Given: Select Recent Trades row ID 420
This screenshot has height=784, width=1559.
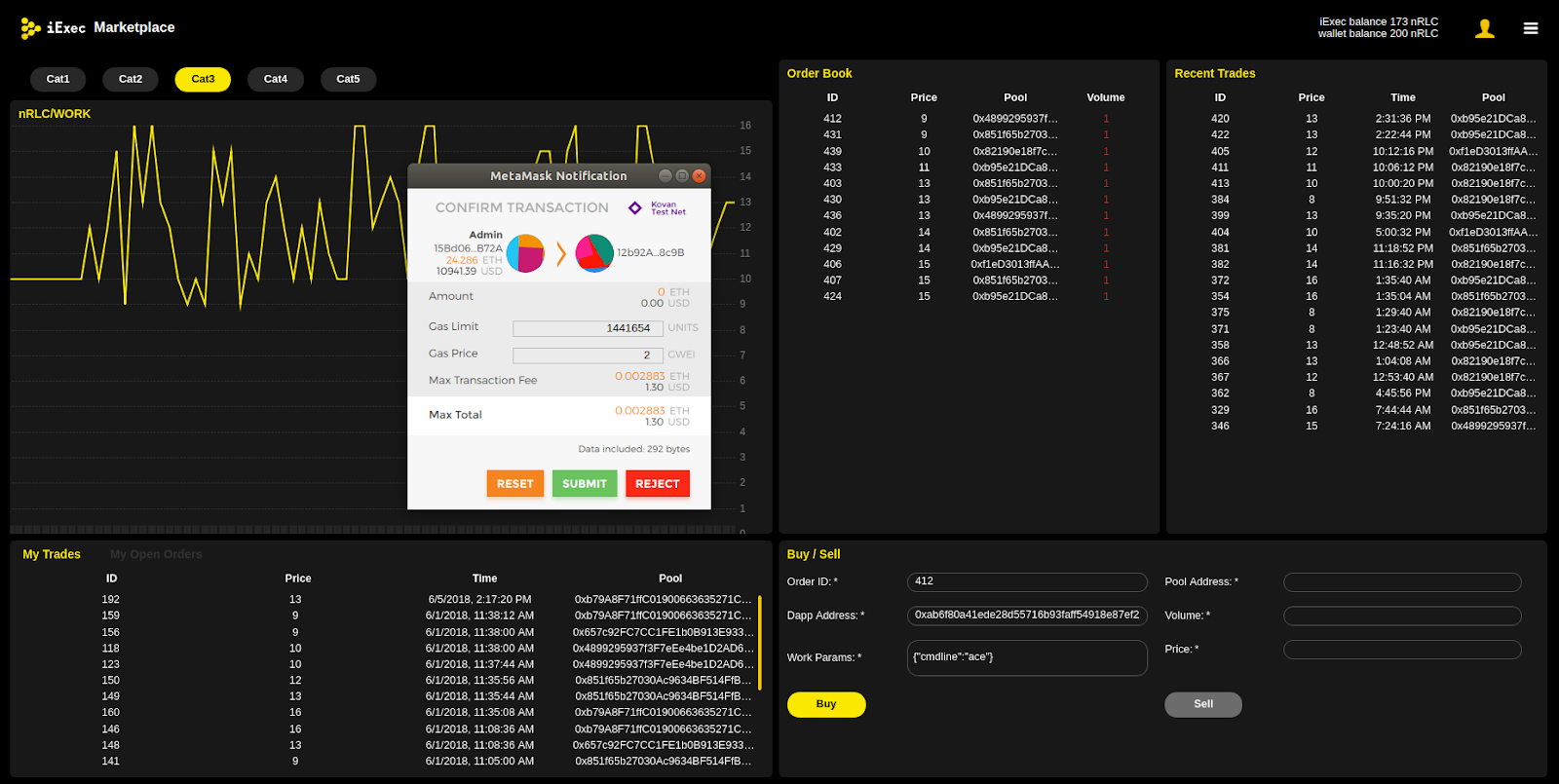Looking at the screenshot, I should point(1356,119).
